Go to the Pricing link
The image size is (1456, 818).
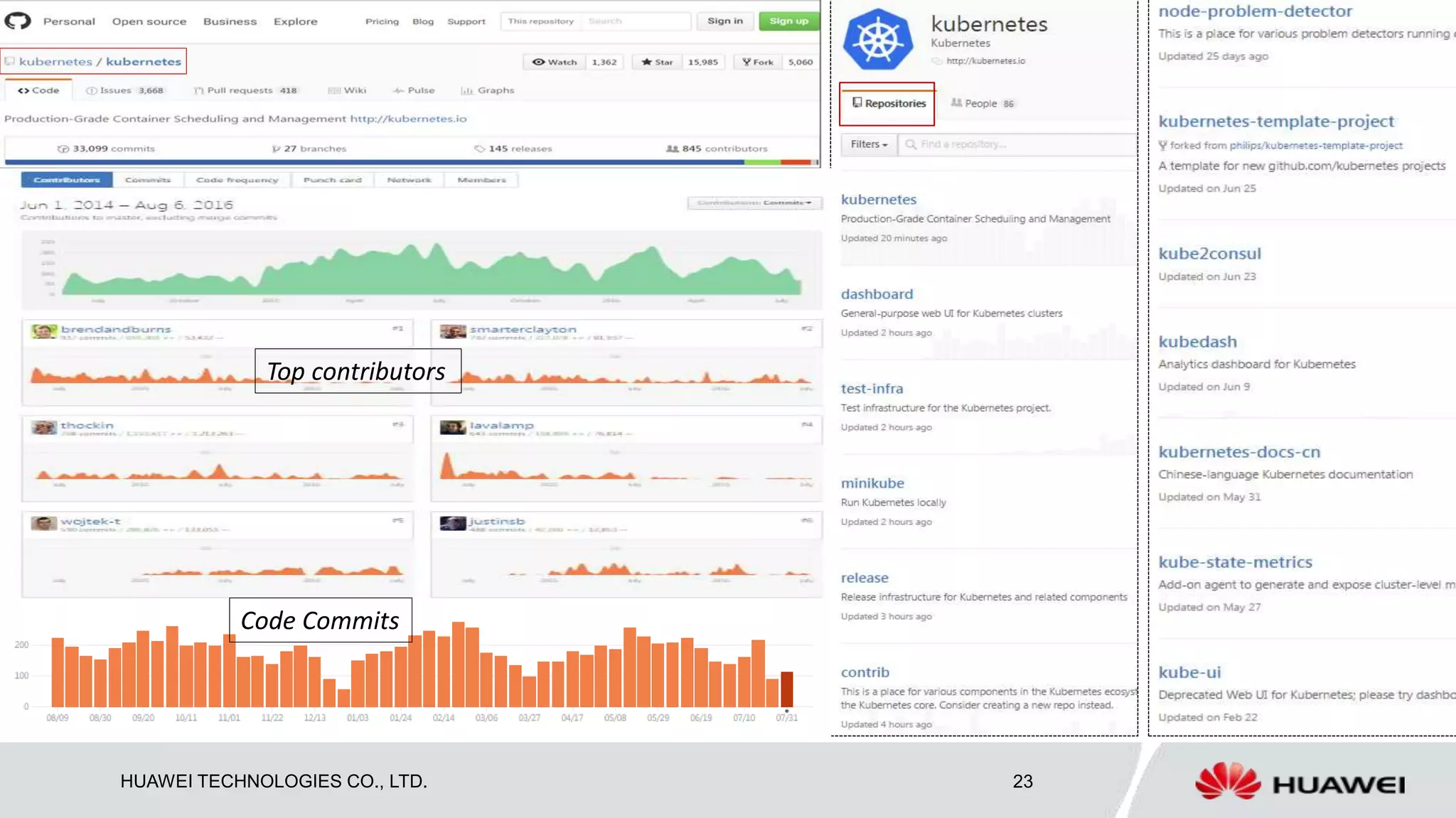(382, 21)
